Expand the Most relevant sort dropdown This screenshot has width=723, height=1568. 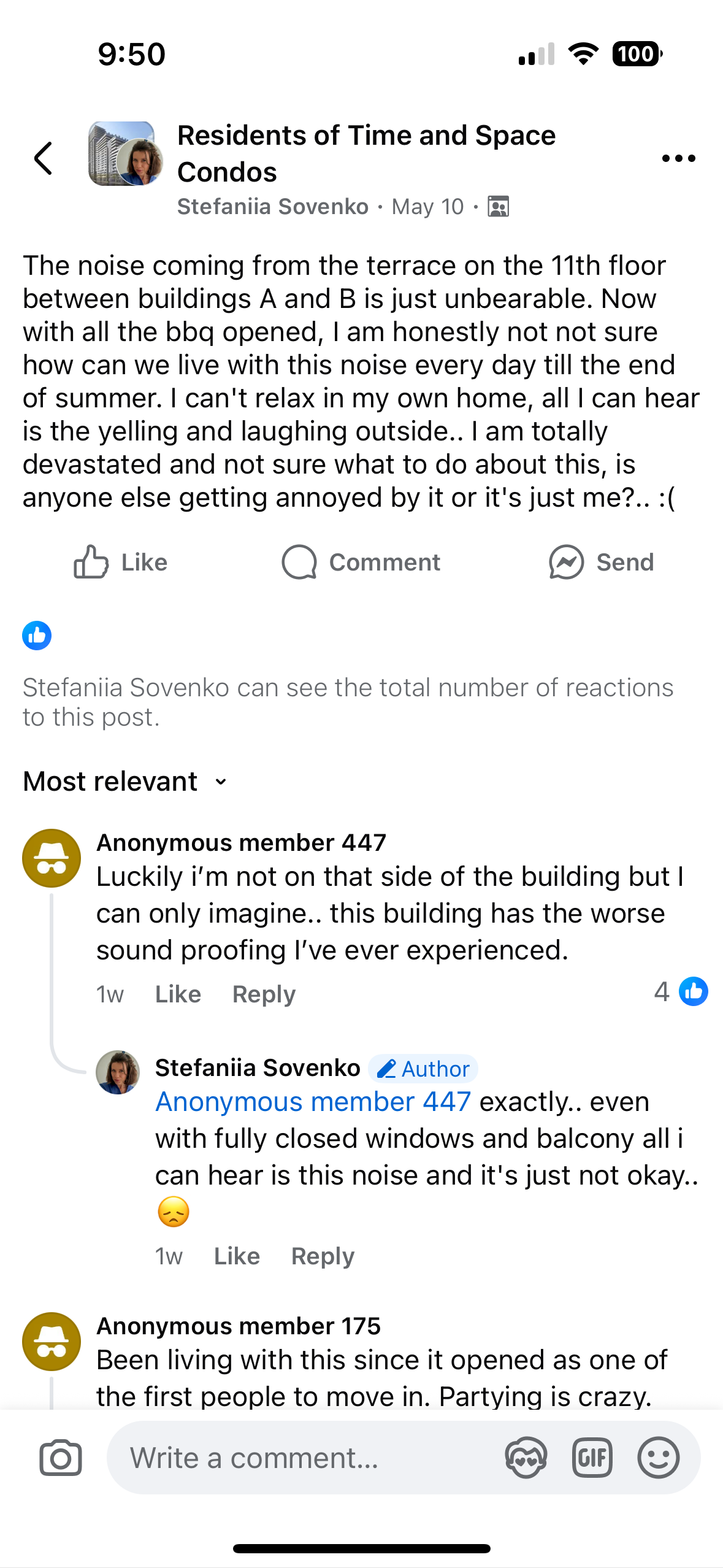click(126, 782)
